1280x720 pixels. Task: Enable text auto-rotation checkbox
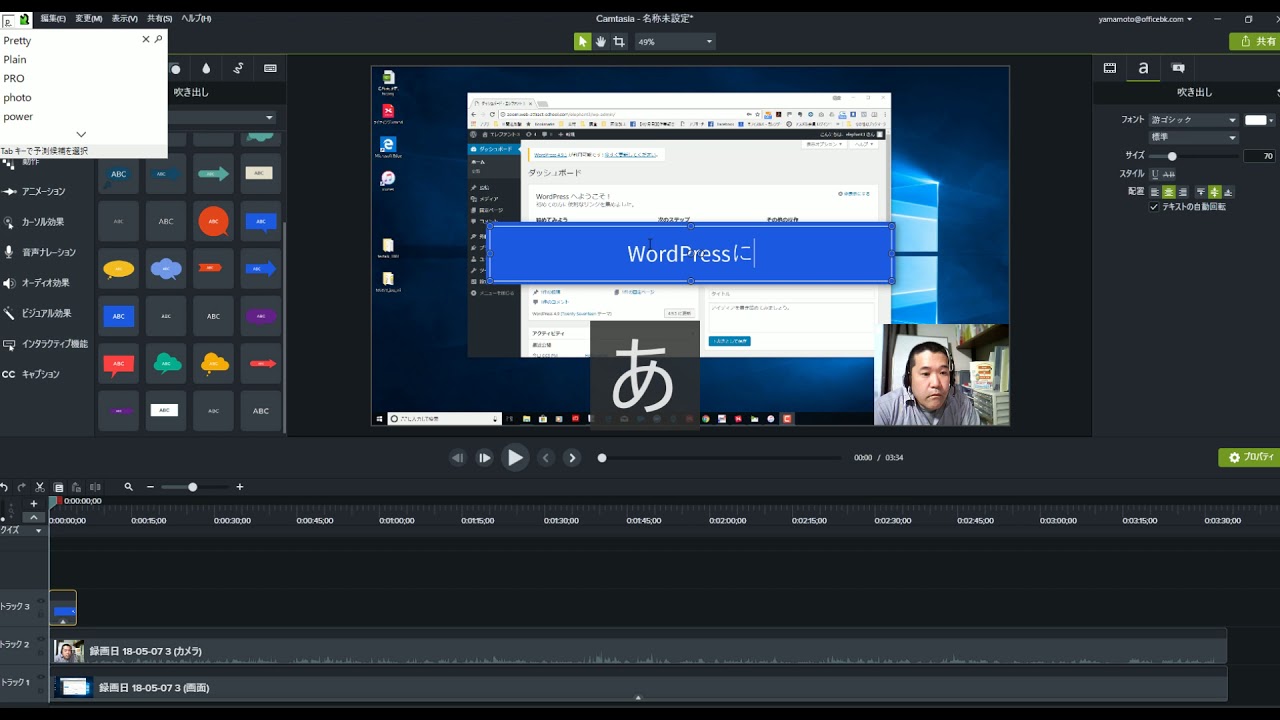click(x=1154, y=207)
